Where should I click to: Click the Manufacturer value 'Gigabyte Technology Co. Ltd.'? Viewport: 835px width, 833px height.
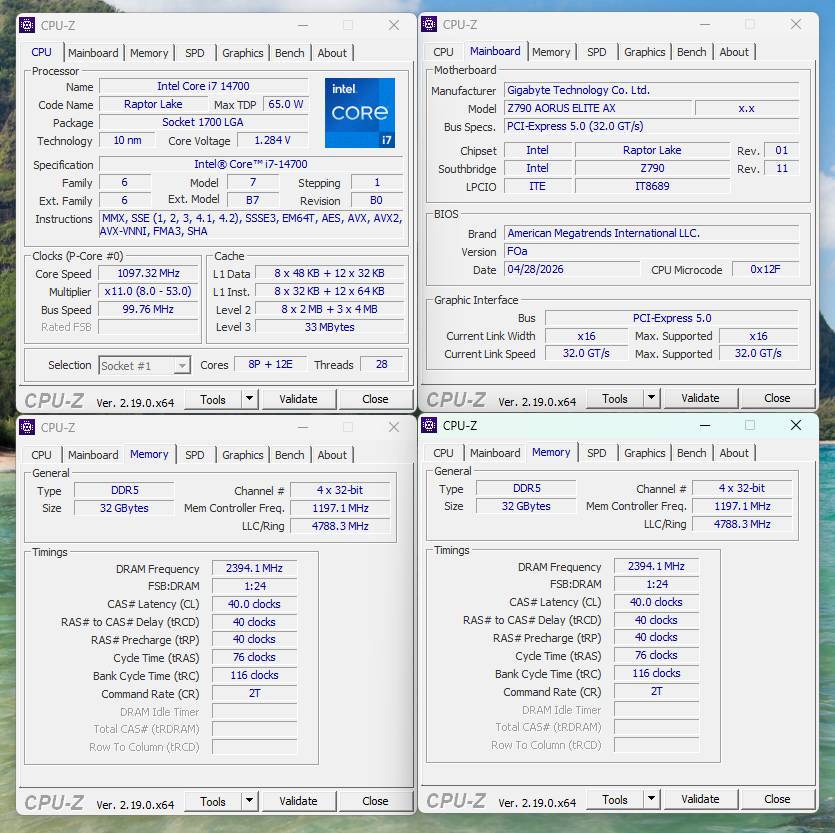[651, 90]
